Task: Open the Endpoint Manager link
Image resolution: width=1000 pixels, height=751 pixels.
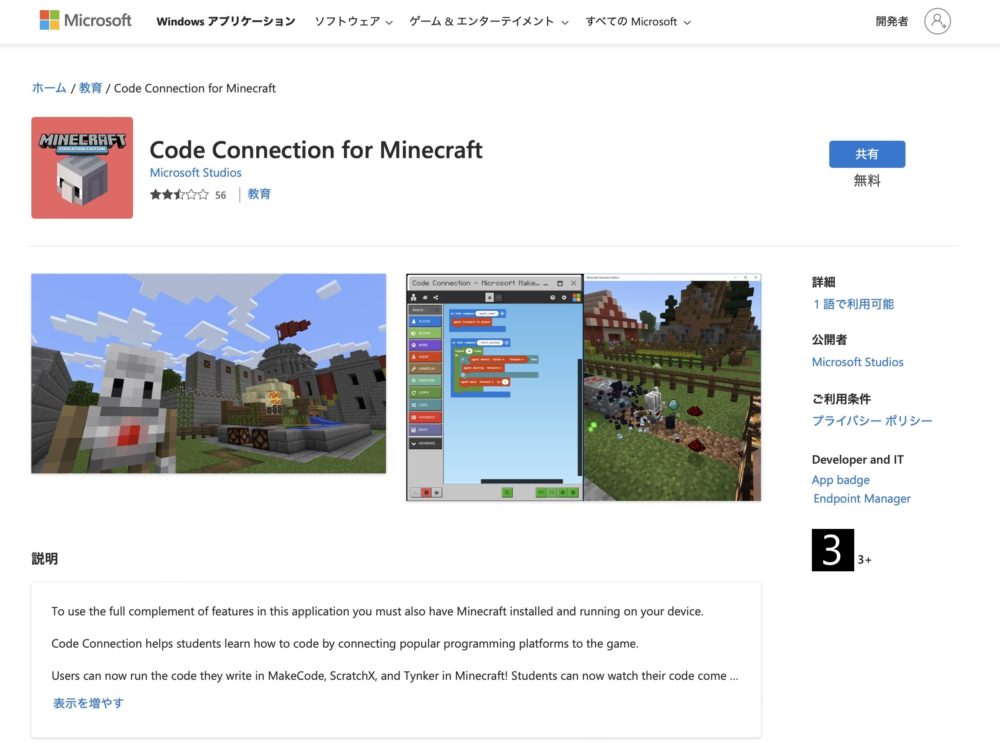Action: point(861,498)
